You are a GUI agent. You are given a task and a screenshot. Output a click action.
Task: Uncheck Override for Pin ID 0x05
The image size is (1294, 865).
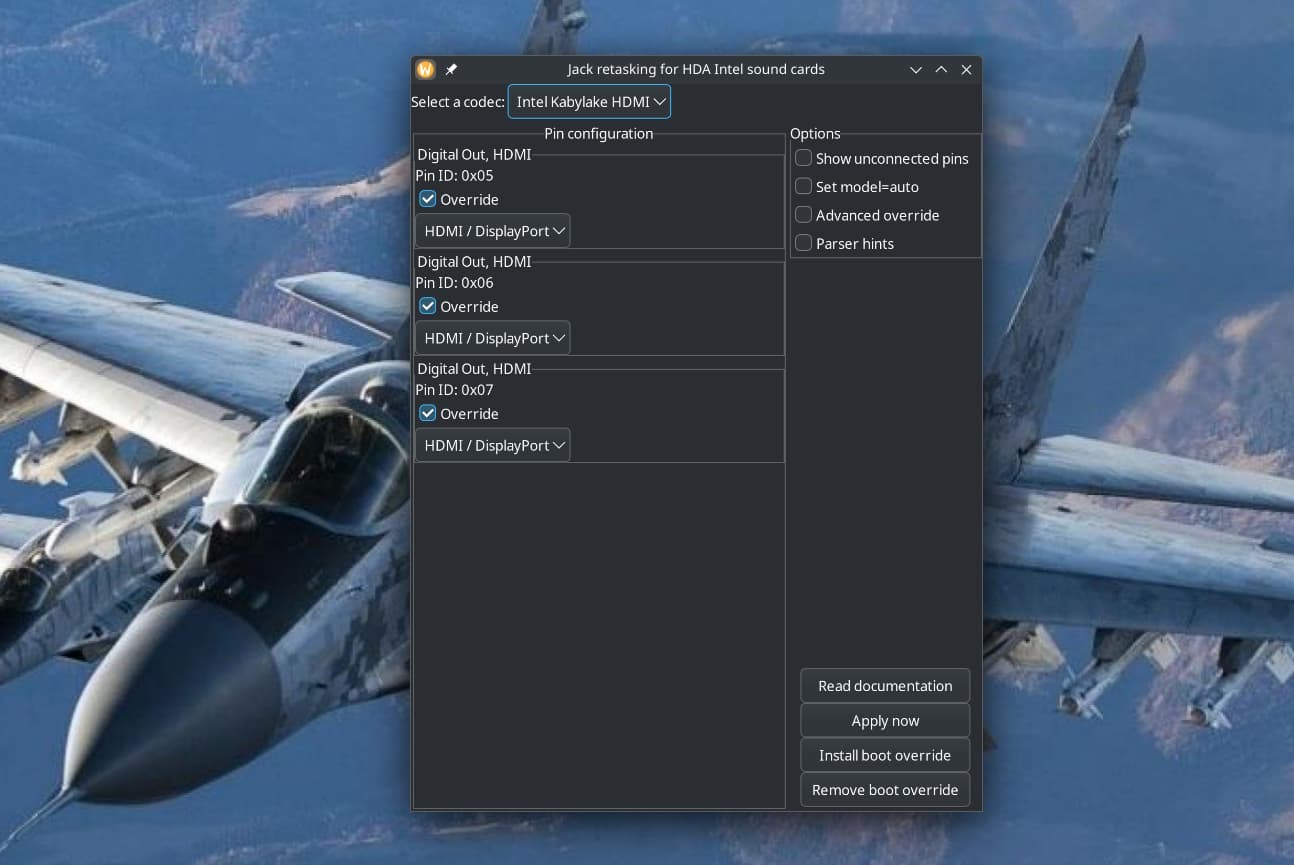click(x=428, y=199)
